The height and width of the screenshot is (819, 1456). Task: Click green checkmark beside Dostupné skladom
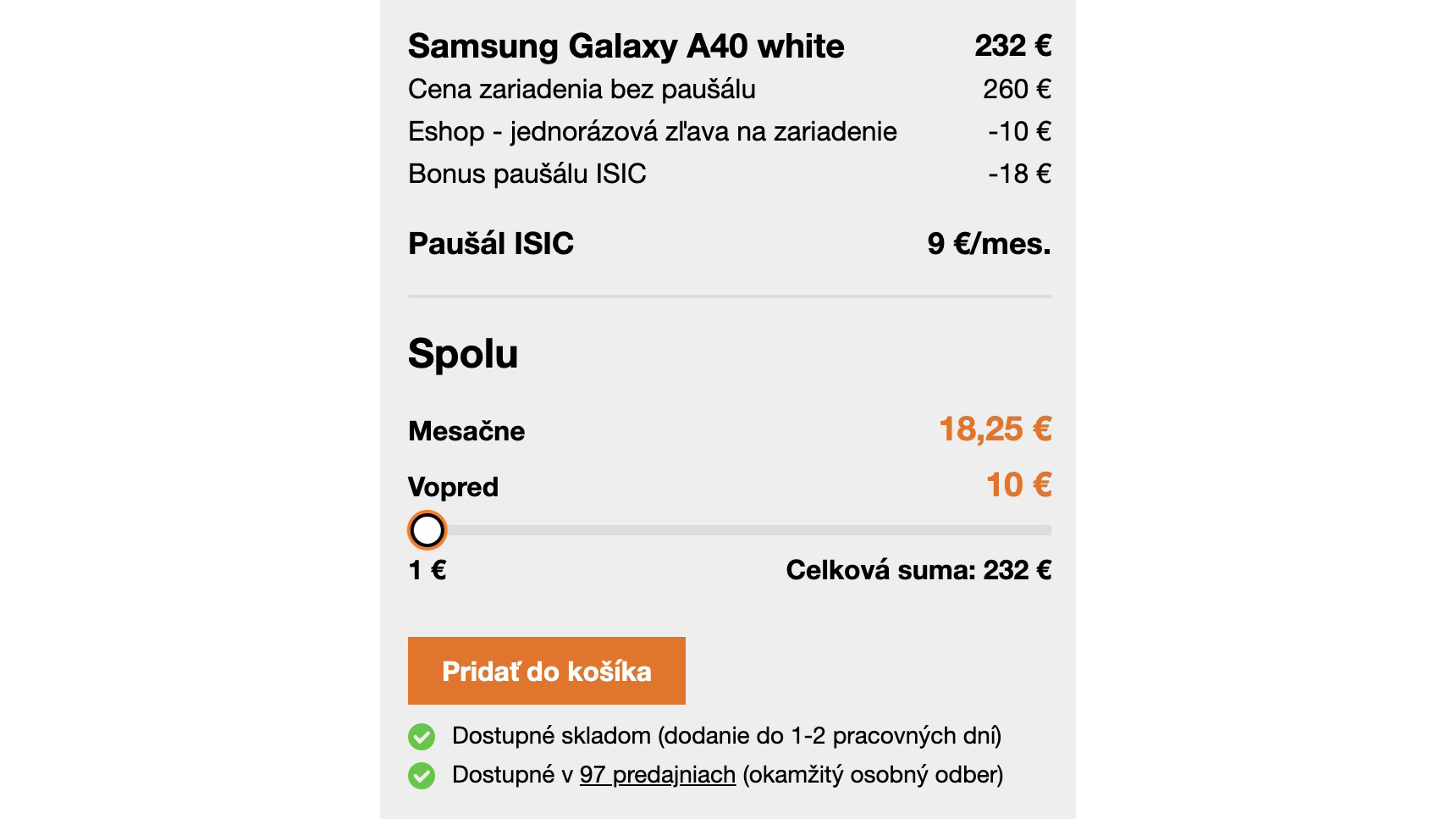422,737
